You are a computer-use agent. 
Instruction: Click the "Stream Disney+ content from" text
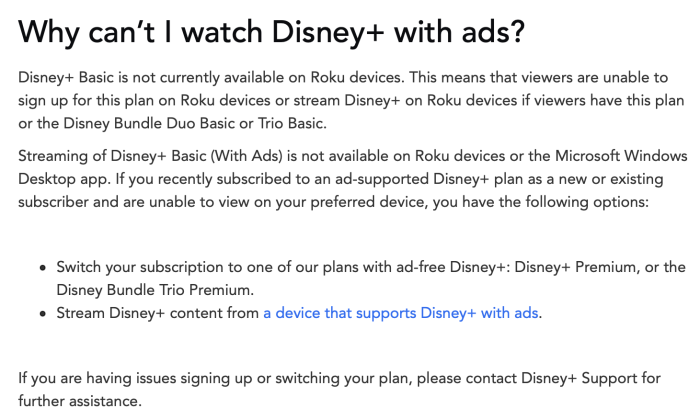click(x=157, y=314)
